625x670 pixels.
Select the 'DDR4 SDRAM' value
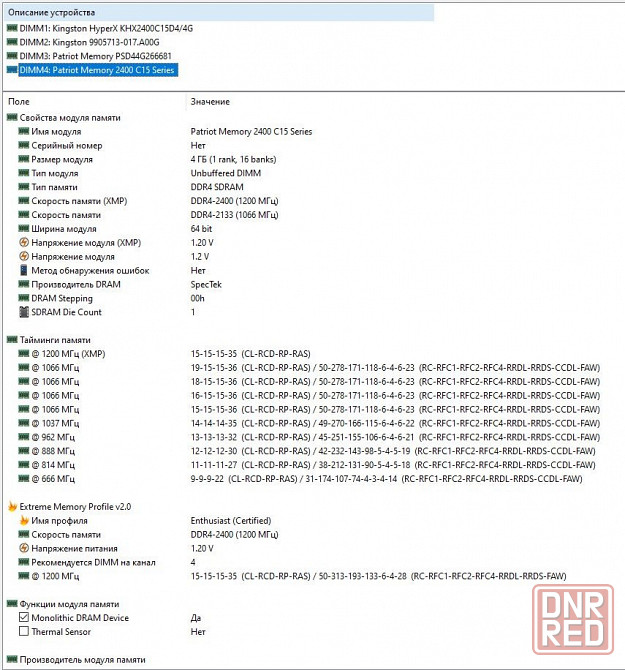tap(217, 187)
